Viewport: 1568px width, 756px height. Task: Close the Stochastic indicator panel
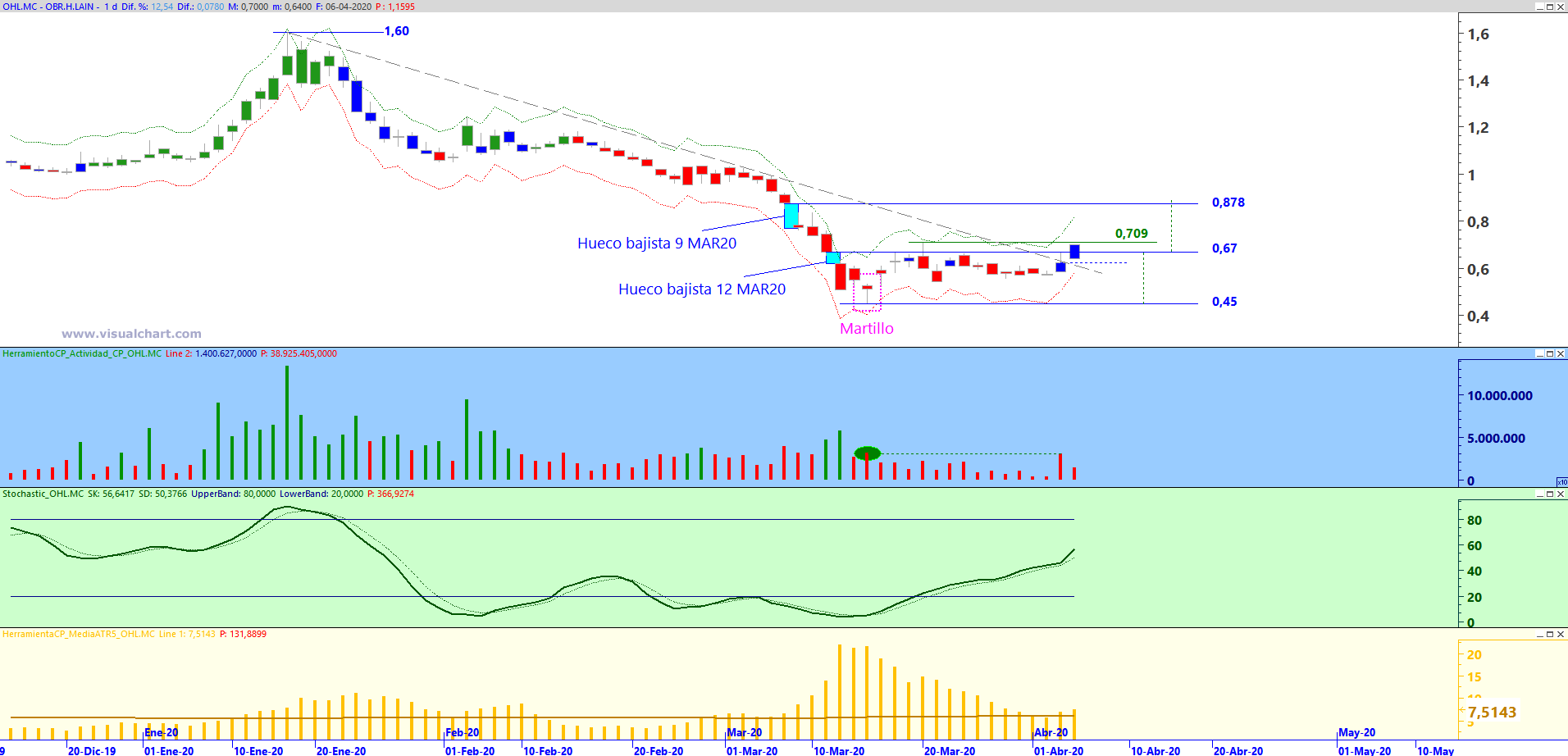1561,494
